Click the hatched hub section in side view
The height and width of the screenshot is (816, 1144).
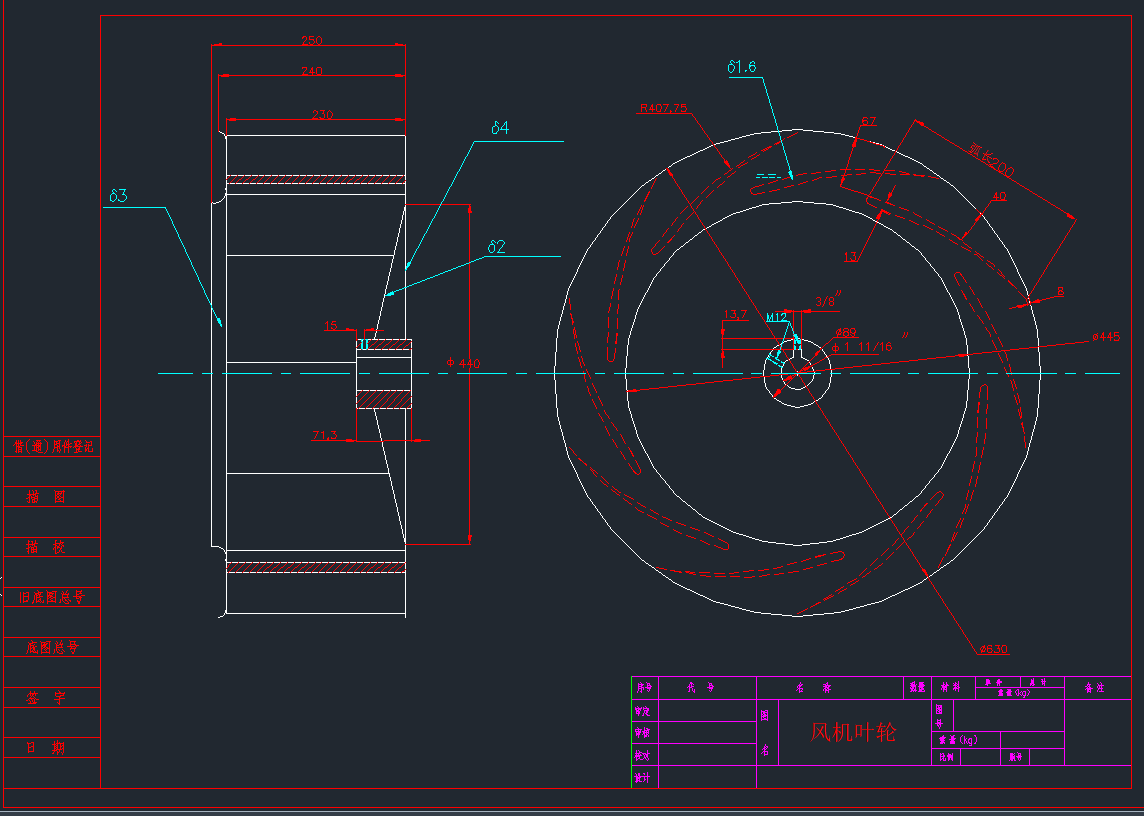tap(385, 398)
